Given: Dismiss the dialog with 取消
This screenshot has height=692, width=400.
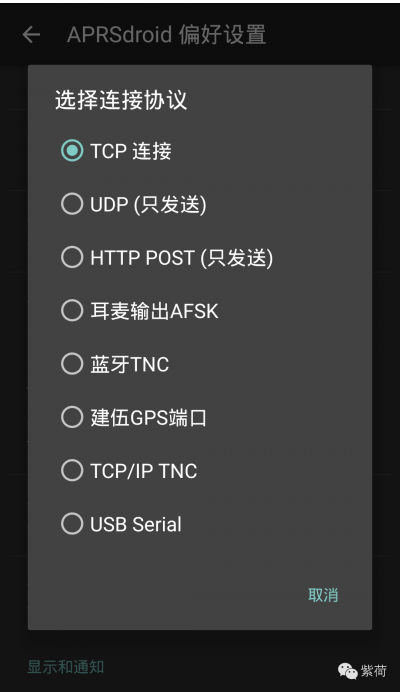Looking at the screenshot, I should tap(323, 595).
